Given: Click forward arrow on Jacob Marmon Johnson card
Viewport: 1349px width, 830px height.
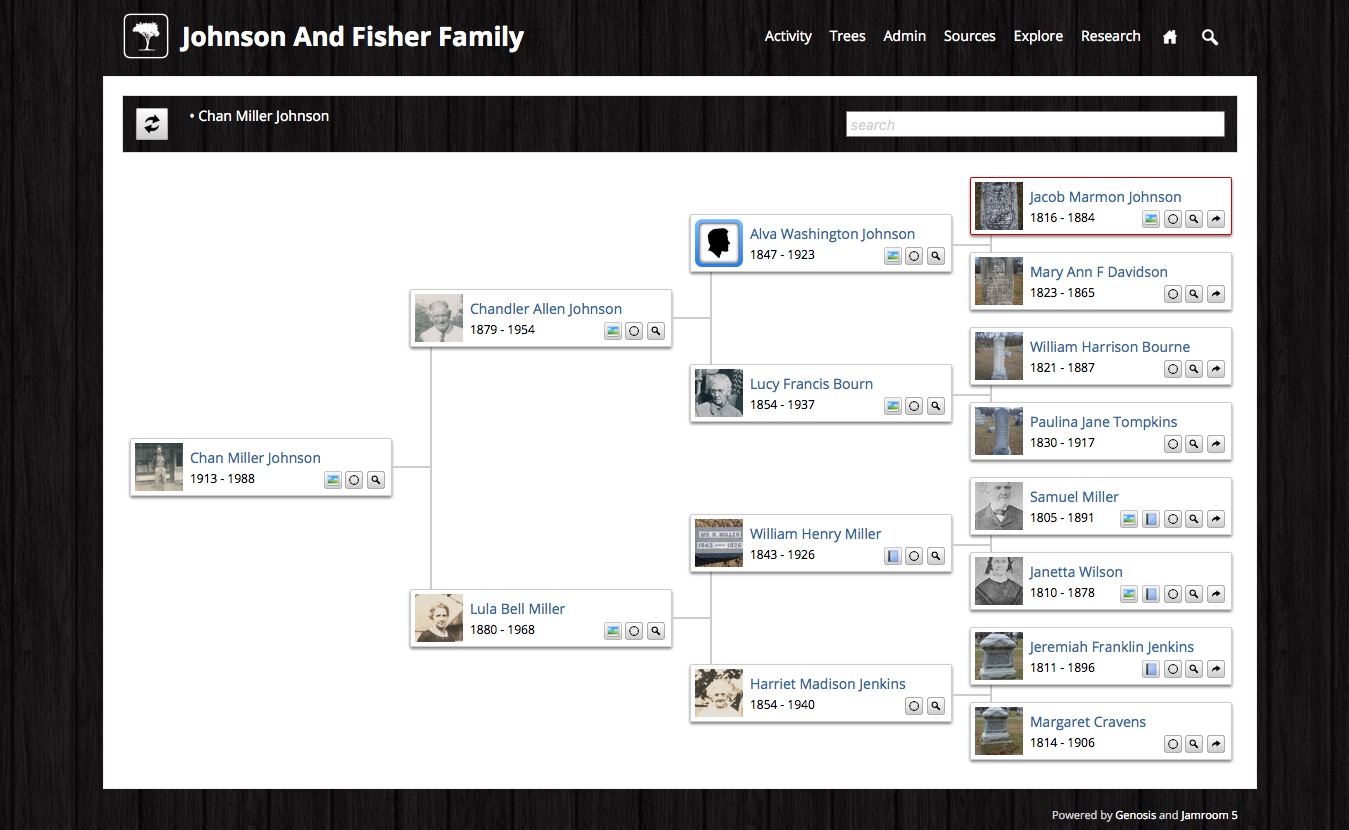Looking at the screenshot, I should click(1216, 219).
